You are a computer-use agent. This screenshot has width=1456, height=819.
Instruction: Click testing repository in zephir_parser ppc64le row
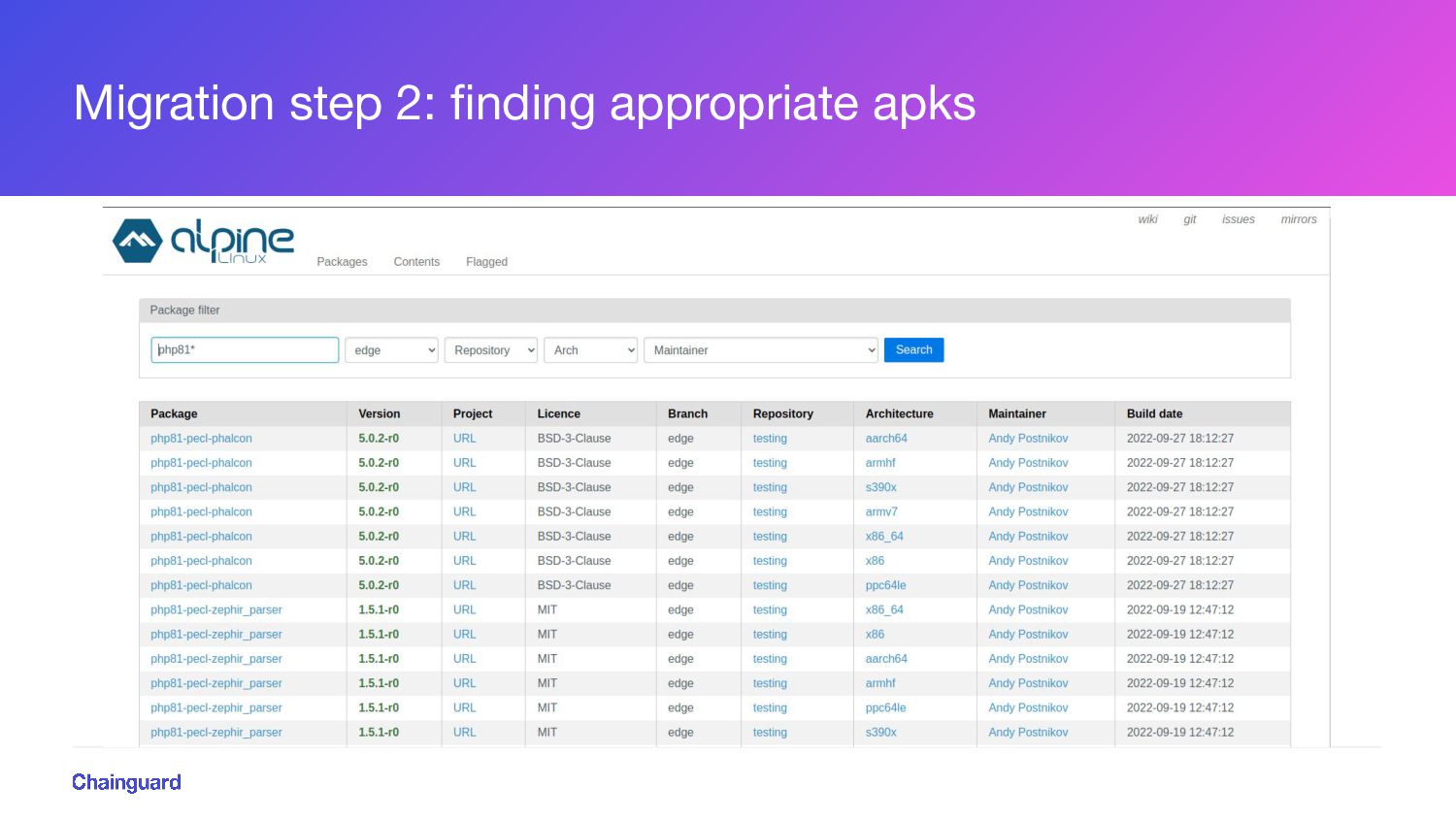[770, 707]
